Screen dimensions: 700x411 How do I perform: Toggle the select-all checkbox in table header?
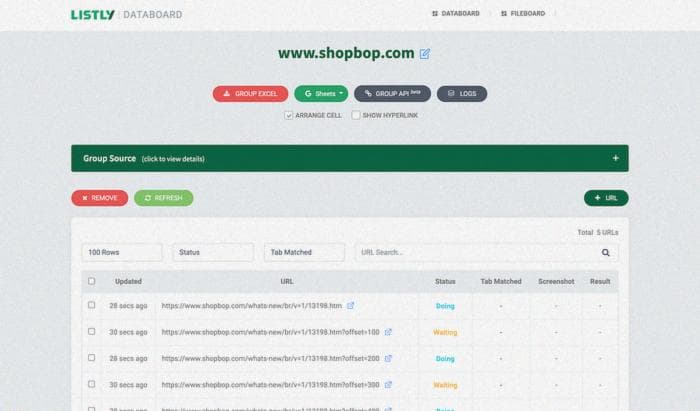[92, 281]
